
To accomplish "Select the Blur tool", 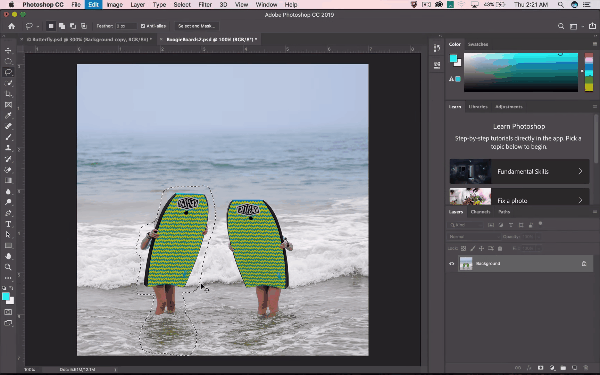I will 8,191.
